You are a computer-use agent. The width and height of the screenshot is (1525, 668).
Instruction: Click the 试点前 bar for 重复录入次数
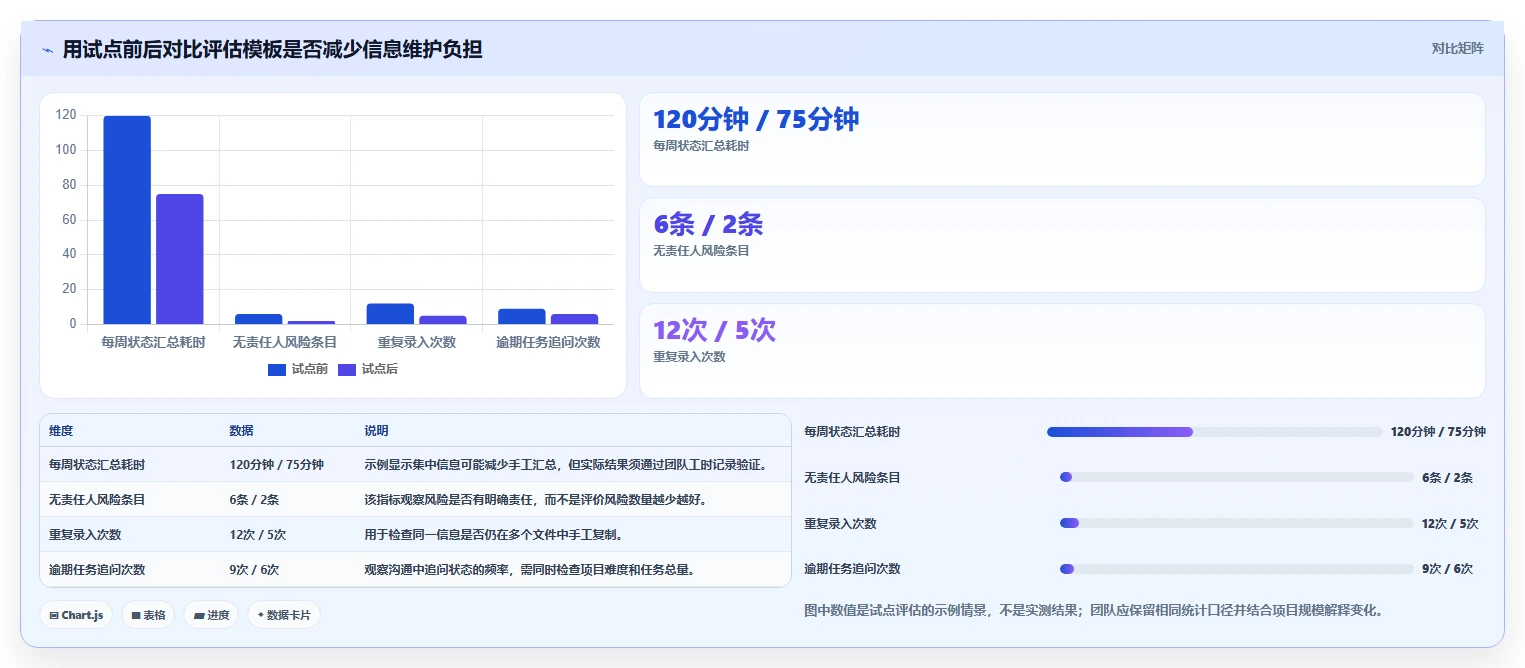(390, 314)
